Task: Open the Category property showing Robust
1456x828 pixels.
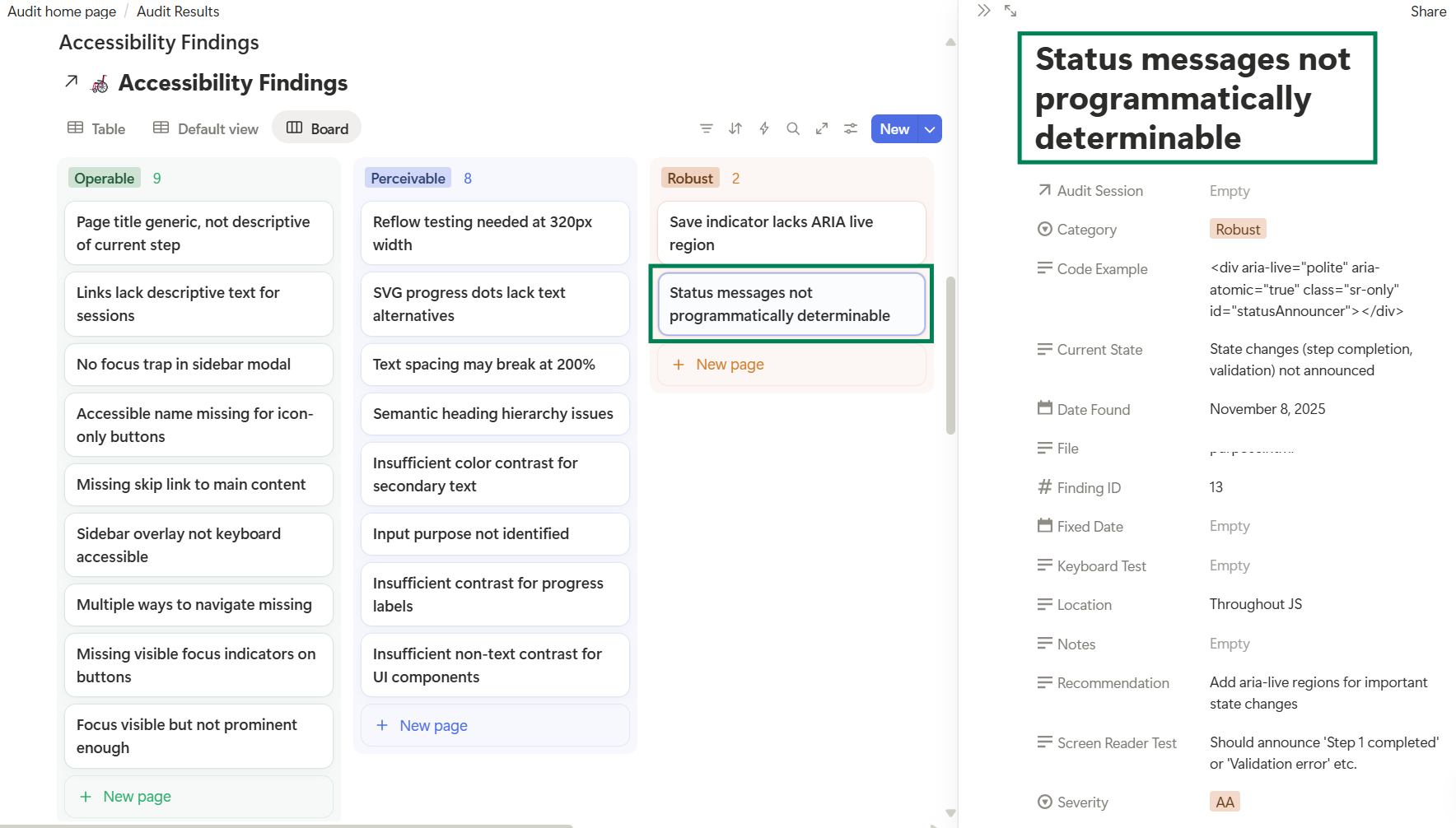Action: pyautogui.click(x=1238, y=229)
